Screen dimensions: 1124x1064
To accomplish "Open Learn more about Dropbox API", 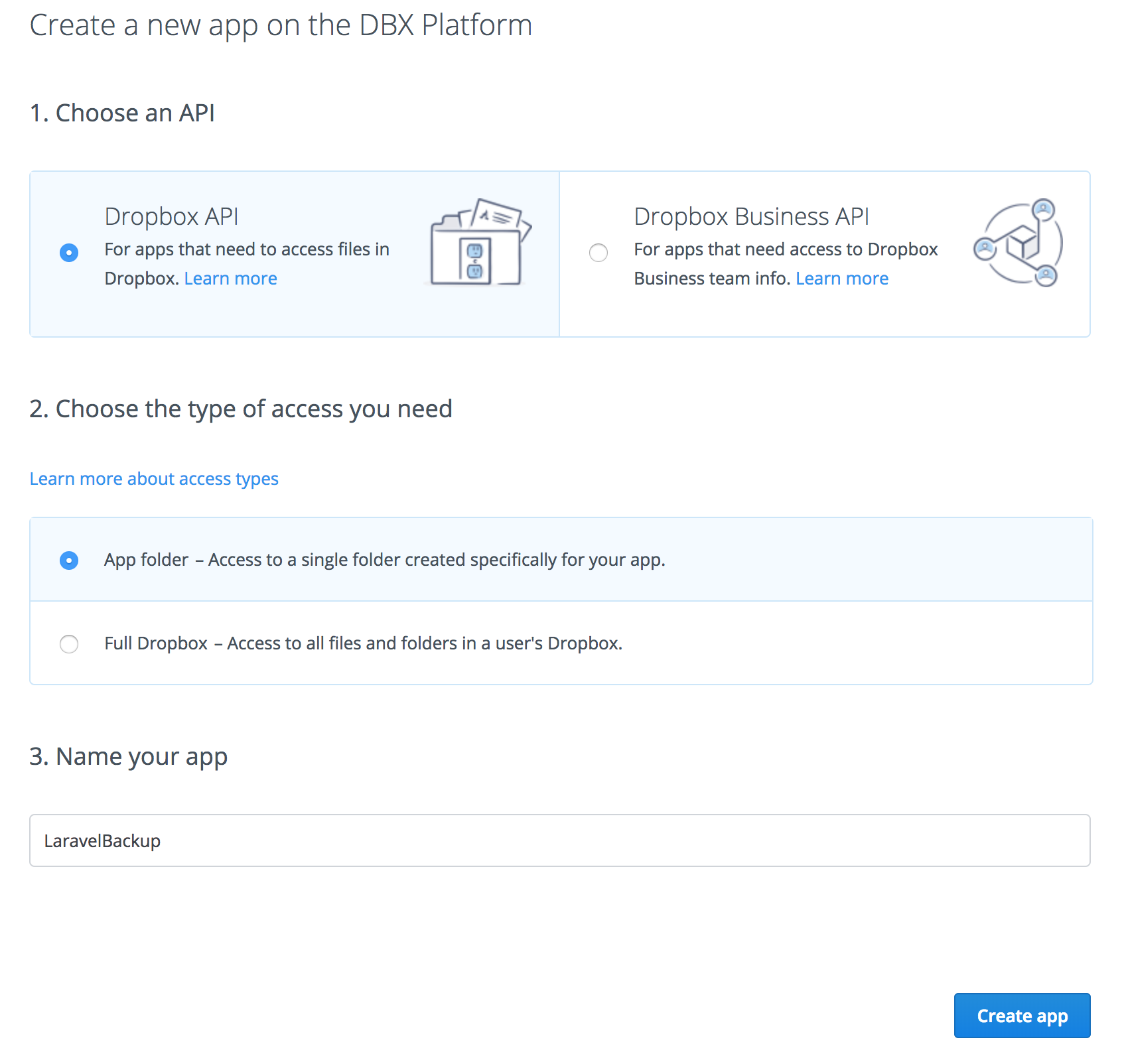I will [230, 278].
